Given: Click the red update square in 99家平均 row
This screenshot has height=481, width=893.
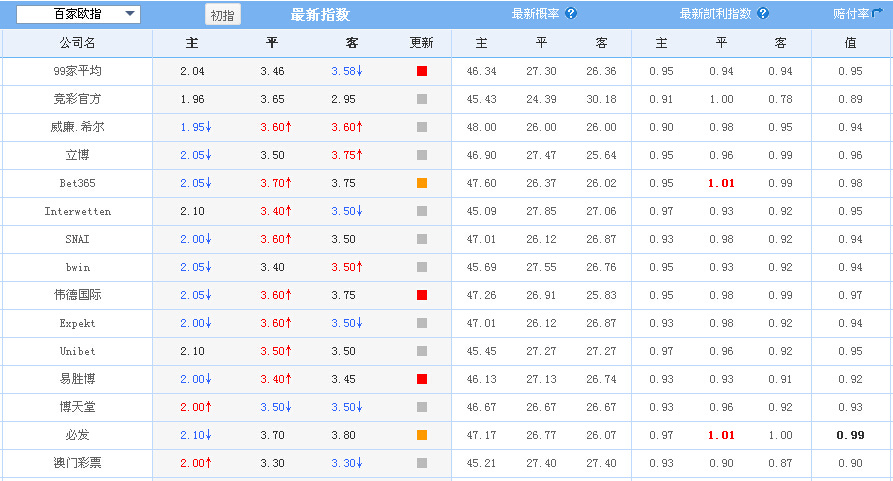Looking at the screenshot, I should coord(422,71).
